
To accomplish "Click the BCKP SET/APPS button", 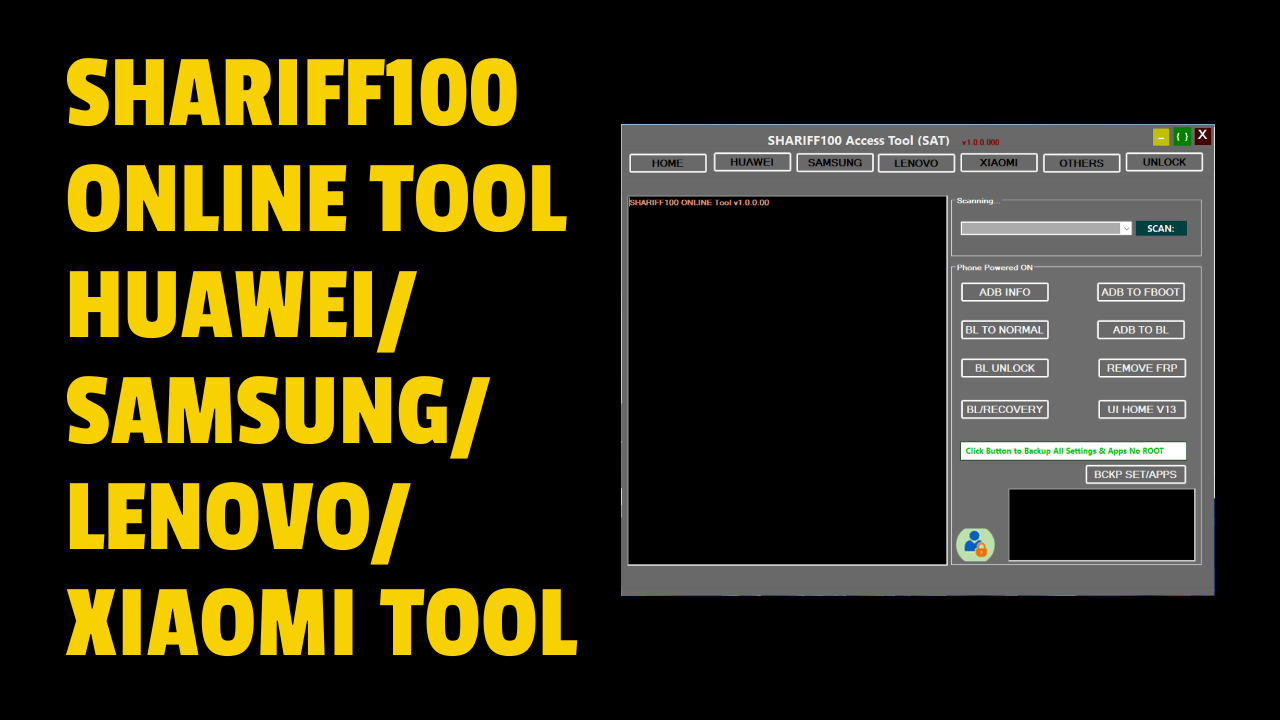I will coord(1136,474).
